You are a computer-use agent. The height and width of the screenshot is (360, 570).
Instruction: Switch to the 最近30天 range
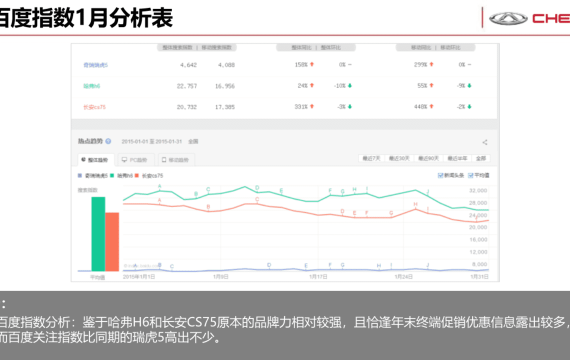tap(399, 159)
